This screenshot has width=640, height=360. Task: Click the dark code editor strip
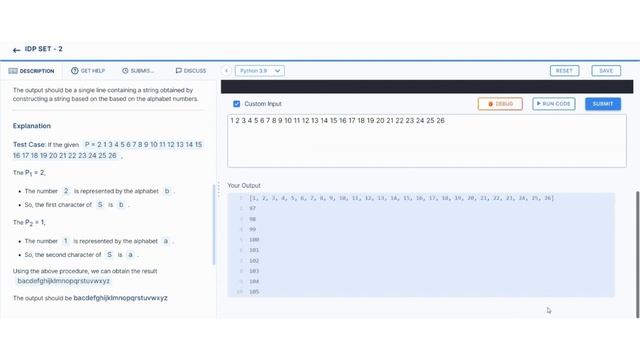pyautogui.click(x=427, y=87)
